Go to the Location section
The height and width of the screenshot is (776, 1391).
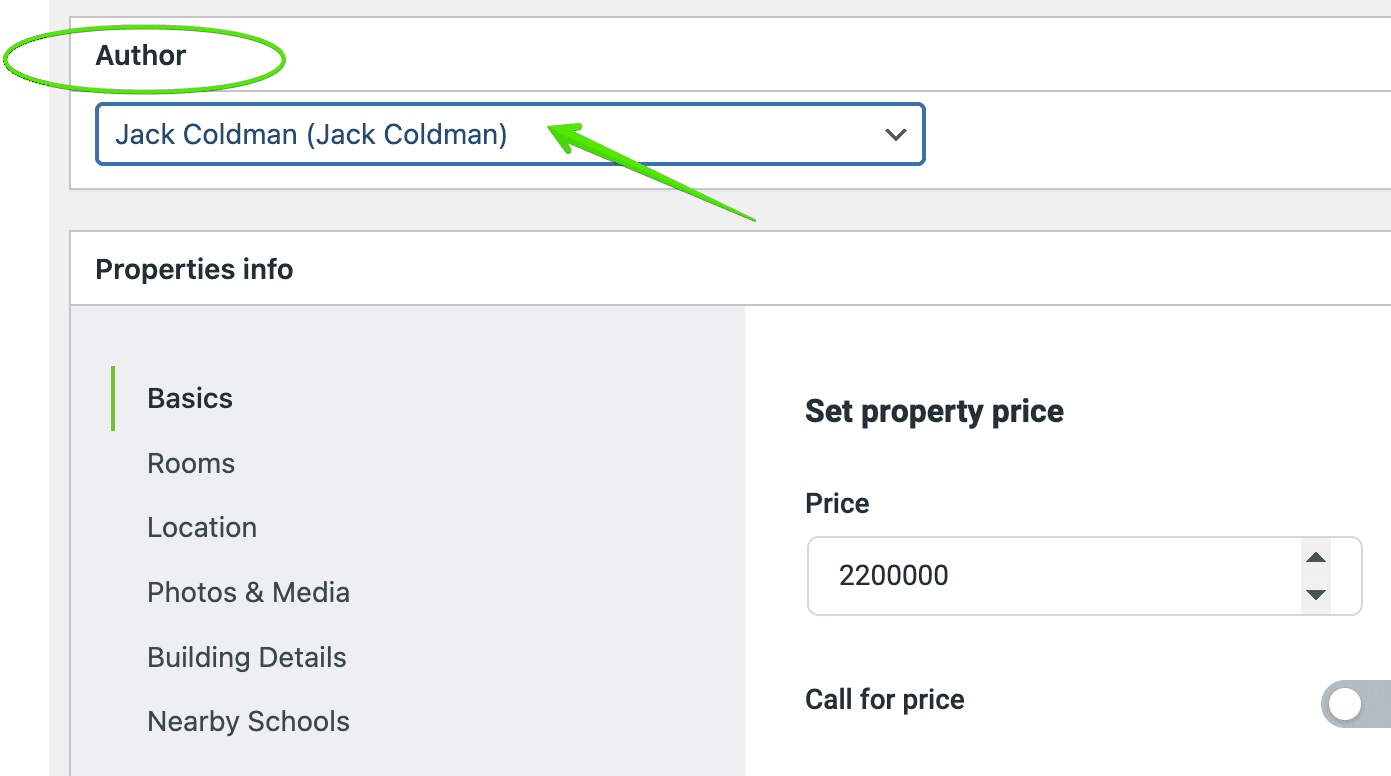202,527
